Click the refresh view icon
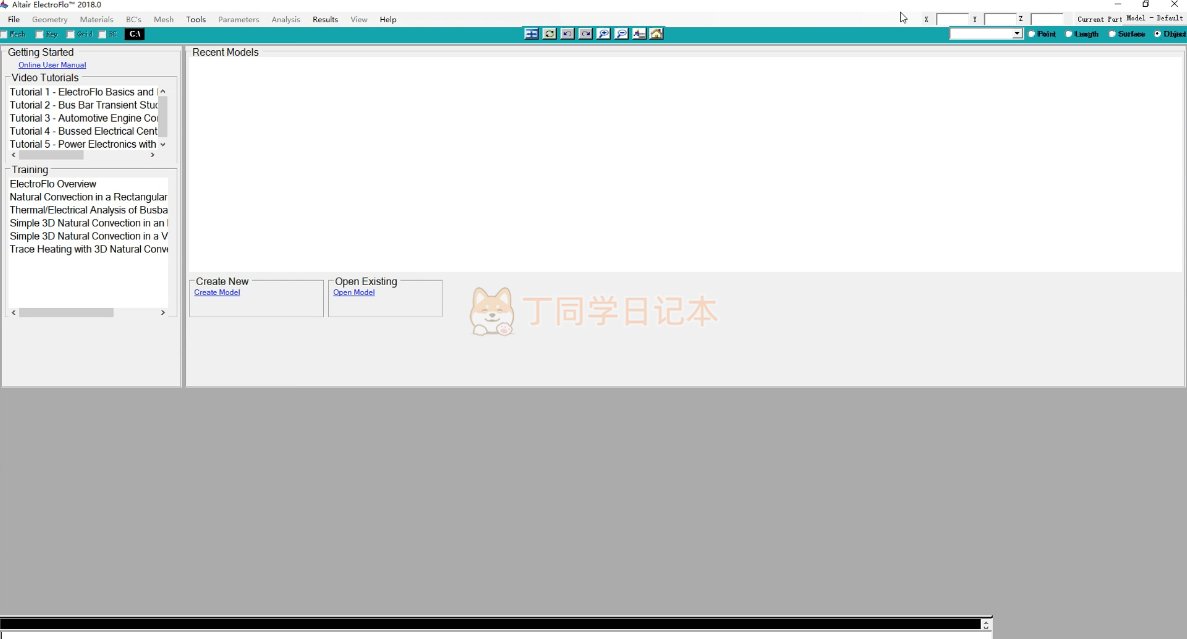The height and width of the screenshot is (639, 1187). click(x=549, y=34)
